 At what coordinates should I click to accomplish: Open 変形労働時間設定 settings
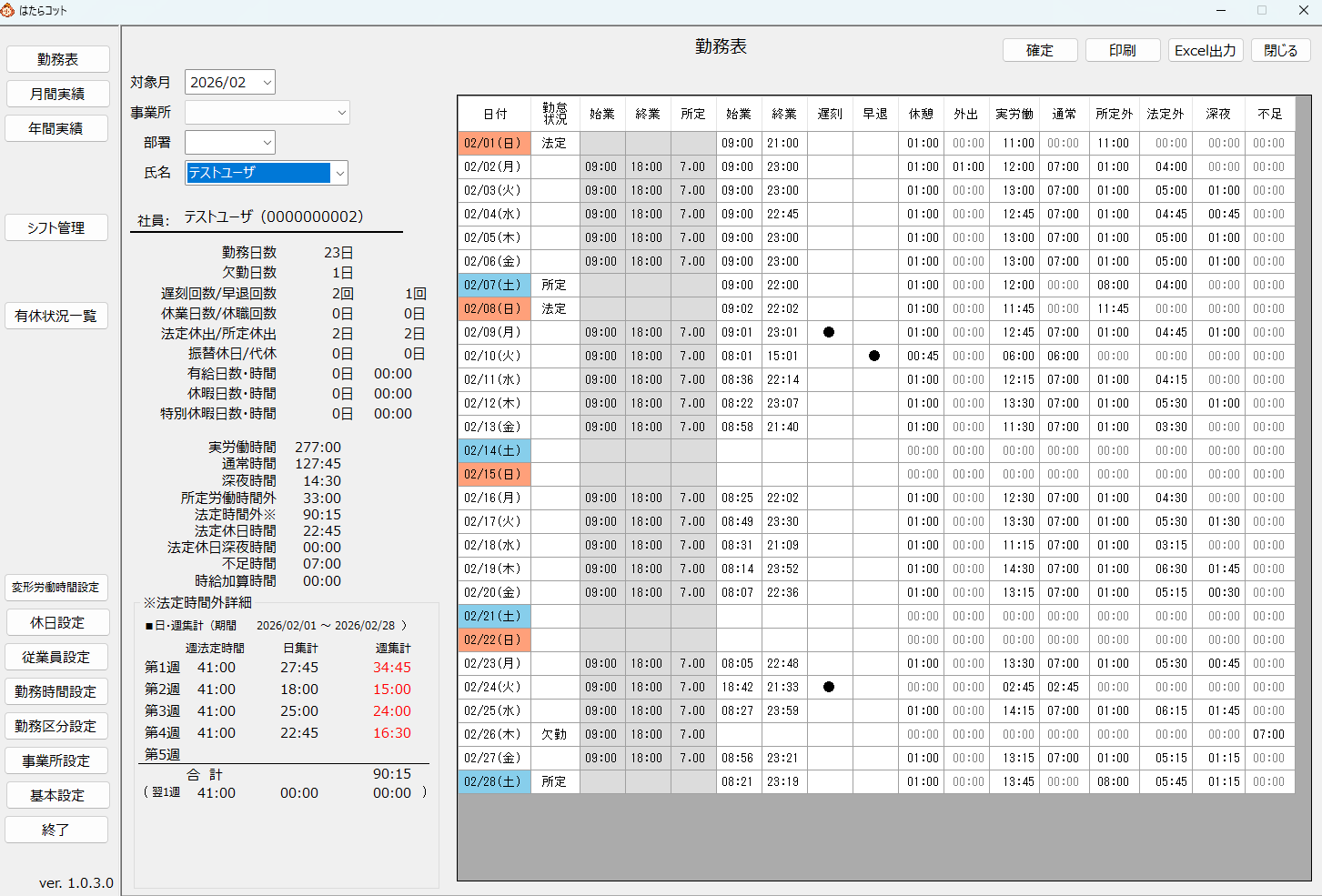56,588
